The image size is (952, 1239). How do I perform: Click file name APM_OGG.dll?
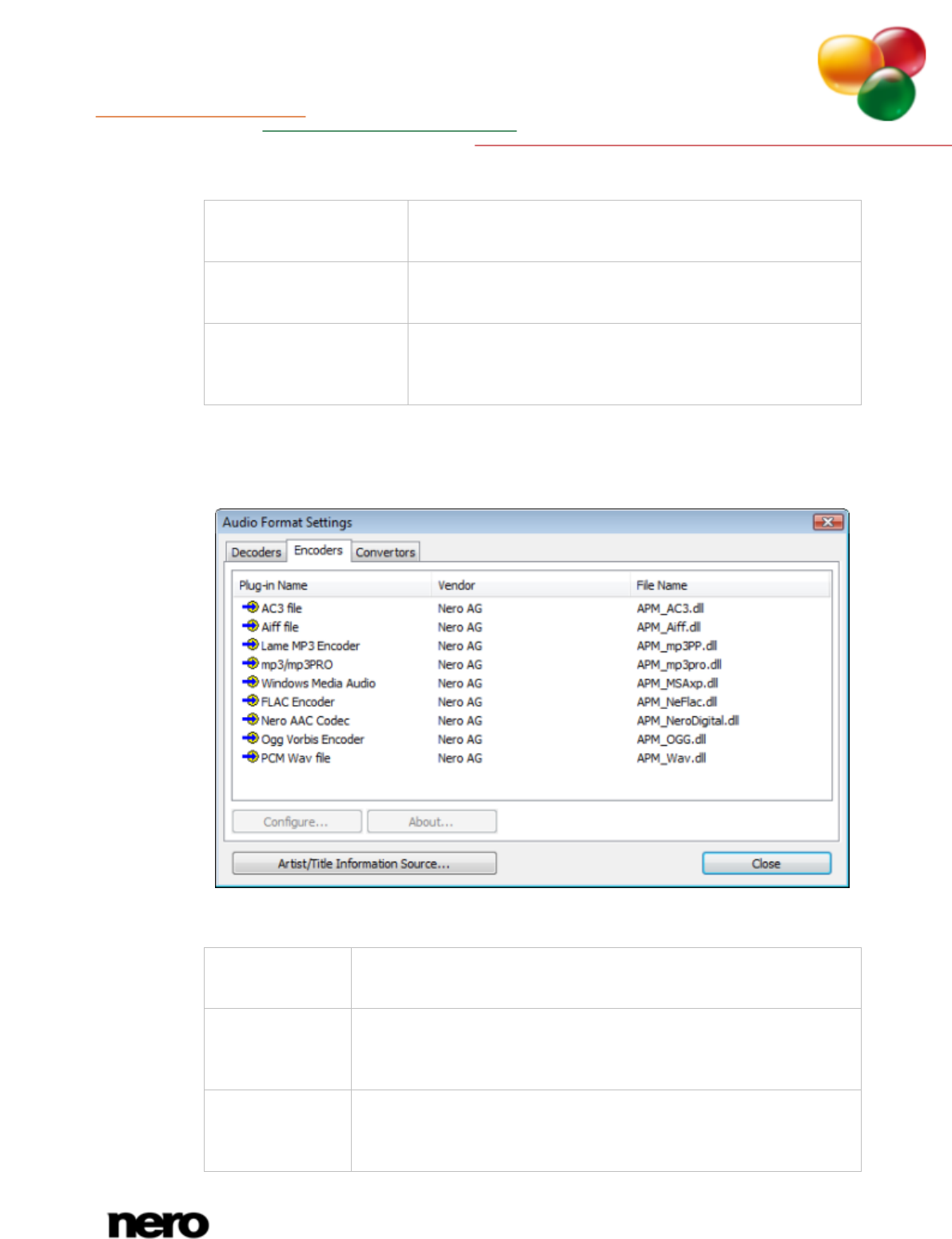pyautogui.click(x=671, y=739)
